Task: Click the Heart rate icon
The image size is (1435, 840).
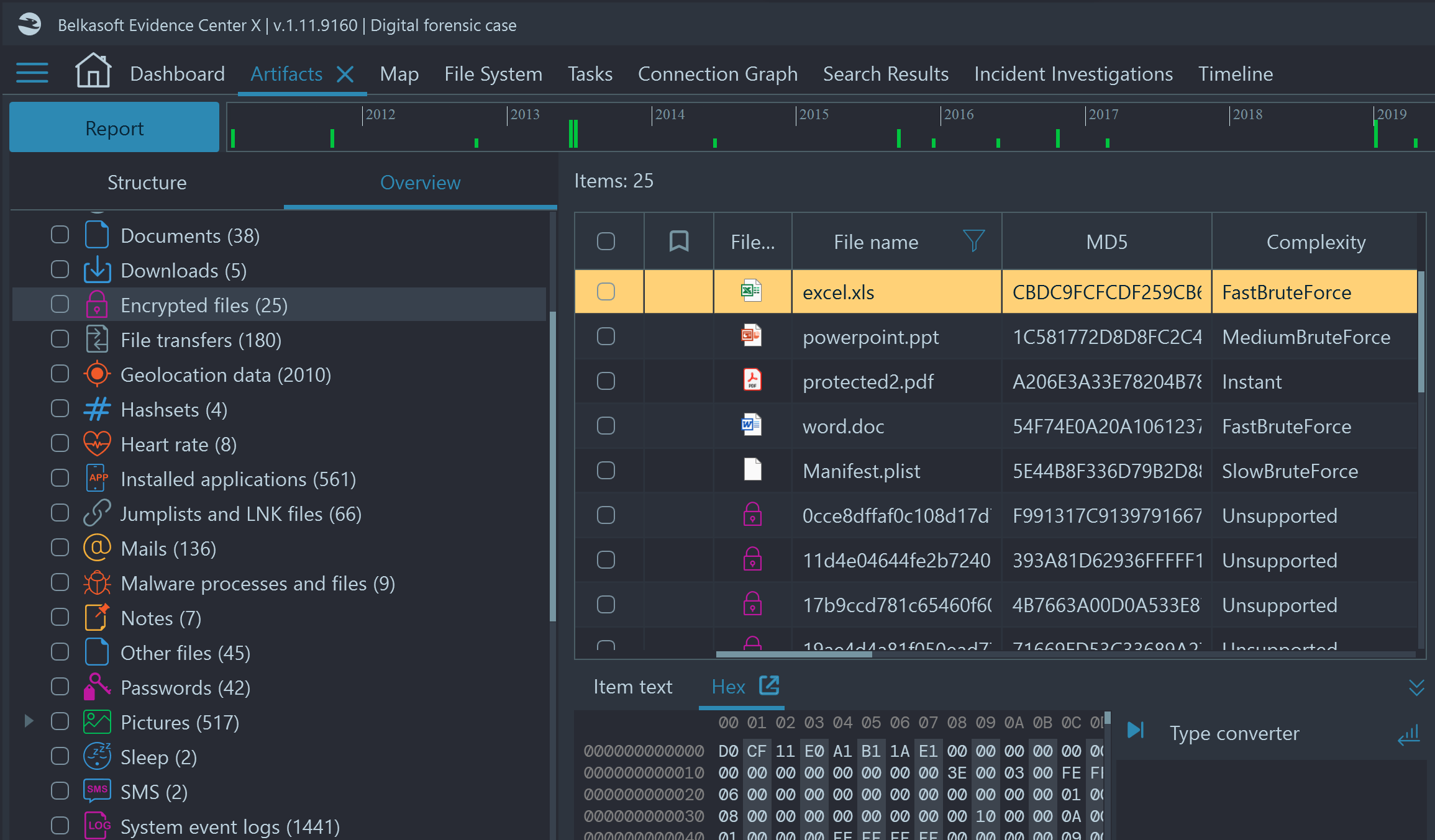Action: 97,443
